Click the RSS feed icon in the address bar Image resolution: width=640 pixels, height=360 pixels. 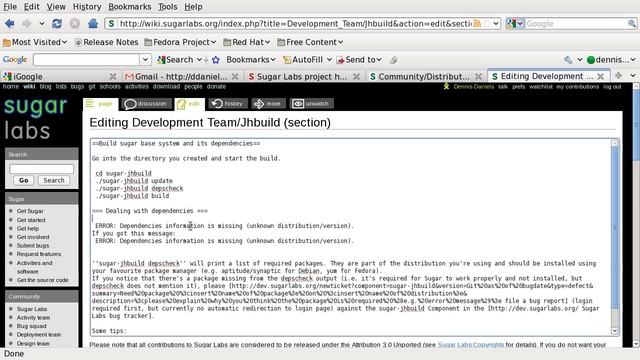[477, 24]
